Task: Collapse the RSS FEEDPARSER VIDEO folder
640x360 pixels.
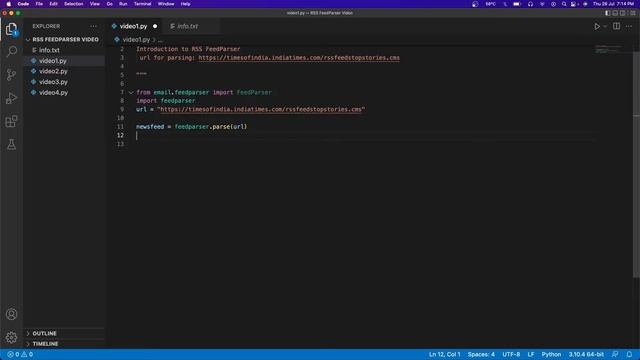Action: (x=65, y=40)
